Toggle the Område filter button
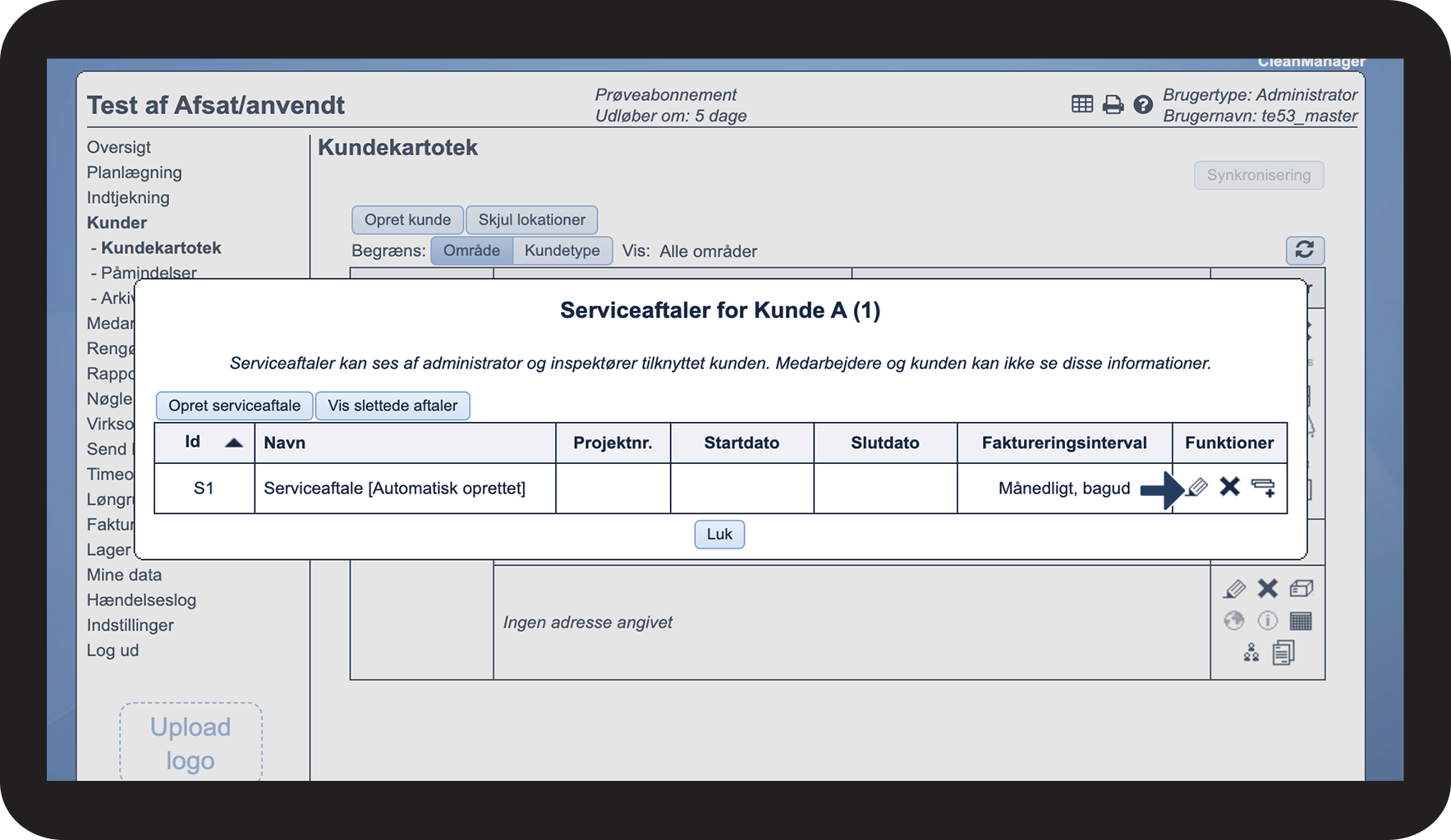The height and width of the screenshot is (840, 1451). (x=471, y=250)
